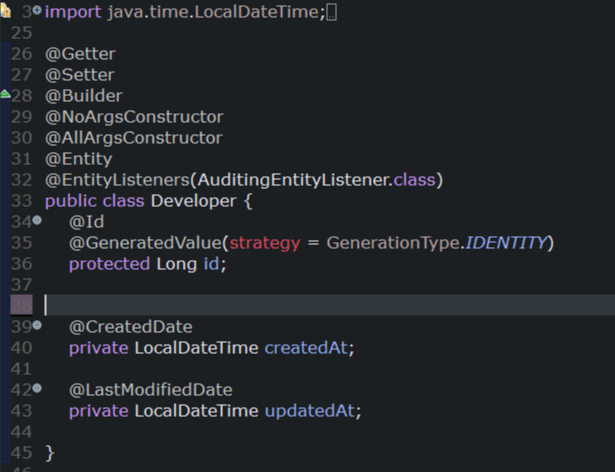Click the @Setter annotation
Viewport: 615px width, 472px height.
click(x=80, y=75)
